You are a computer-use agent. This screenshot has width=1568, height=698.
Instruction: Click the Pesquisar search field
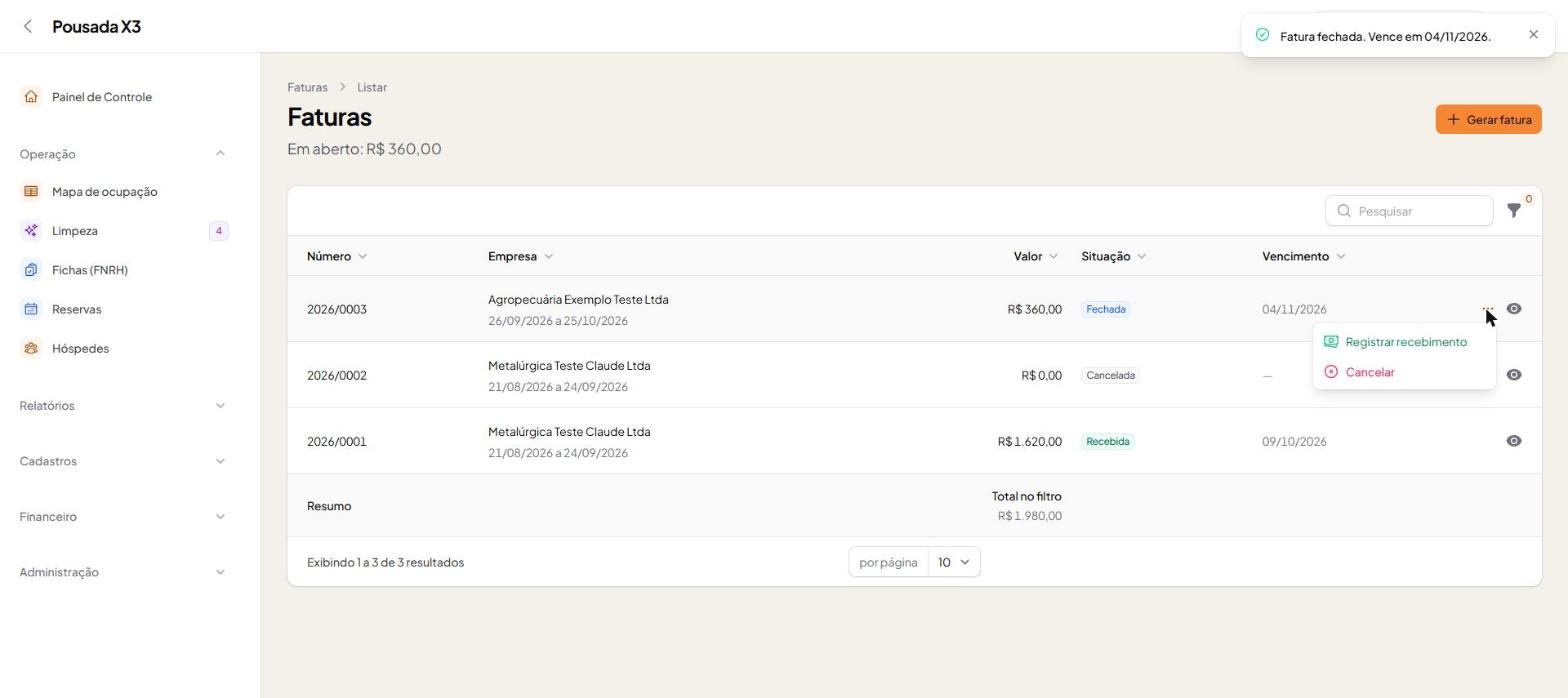coord(1409,211)
